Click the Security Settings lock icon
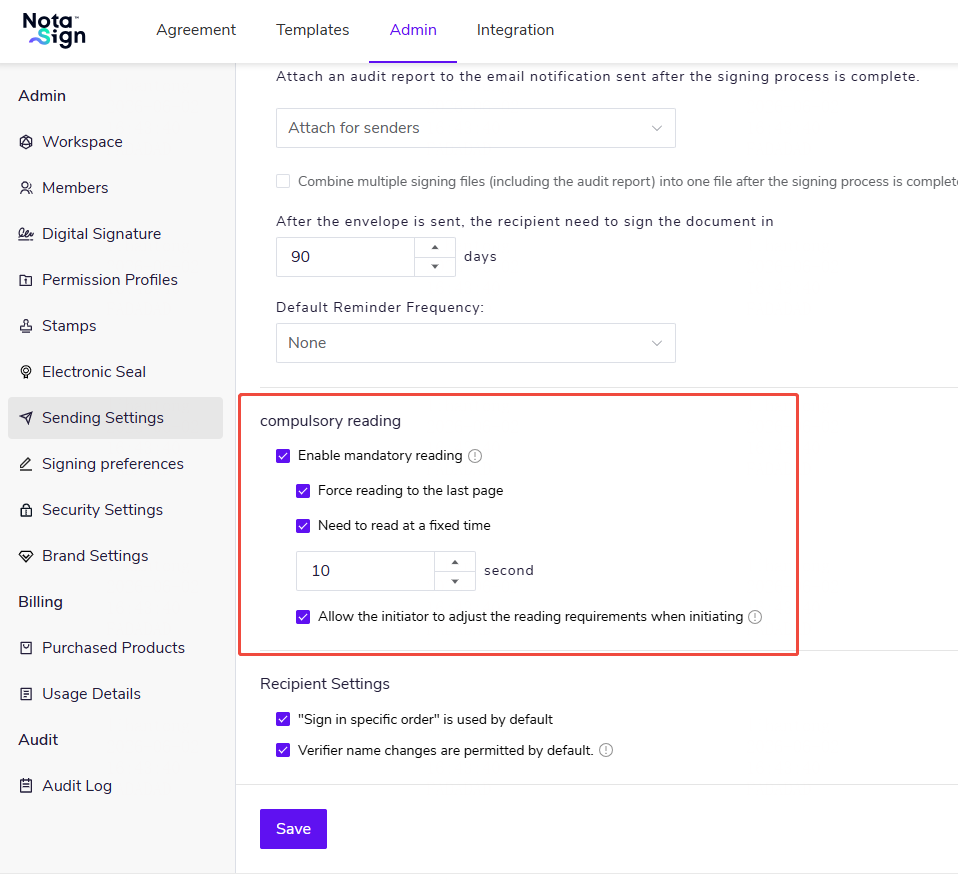 (x=26, y=510)
